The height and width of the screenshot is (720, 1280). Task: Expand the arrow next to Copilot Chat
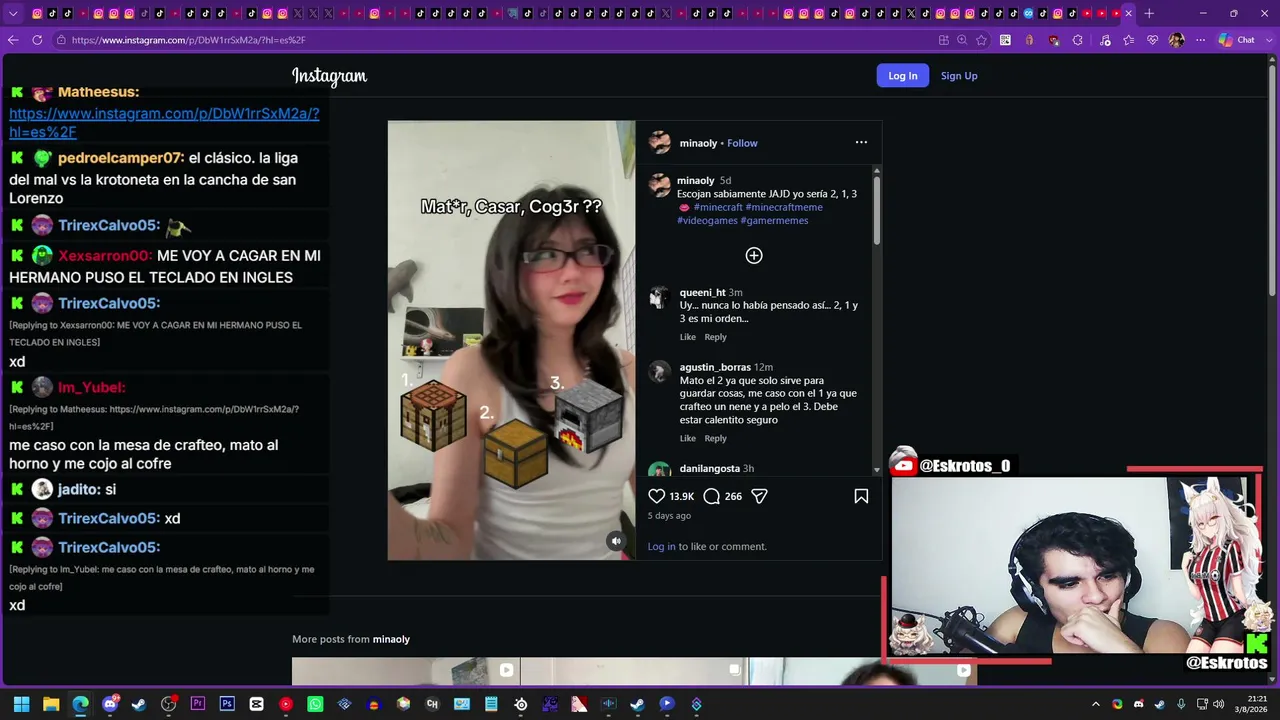click(x=1267, y=40)
